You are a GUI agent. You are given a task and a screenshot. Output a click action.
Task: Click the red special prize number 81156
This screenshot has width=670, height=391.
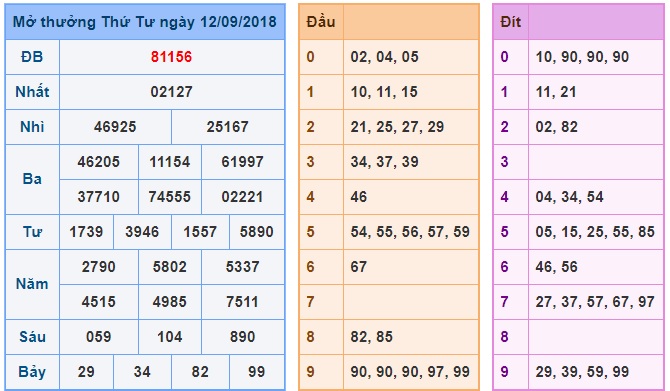click(171, 57)
